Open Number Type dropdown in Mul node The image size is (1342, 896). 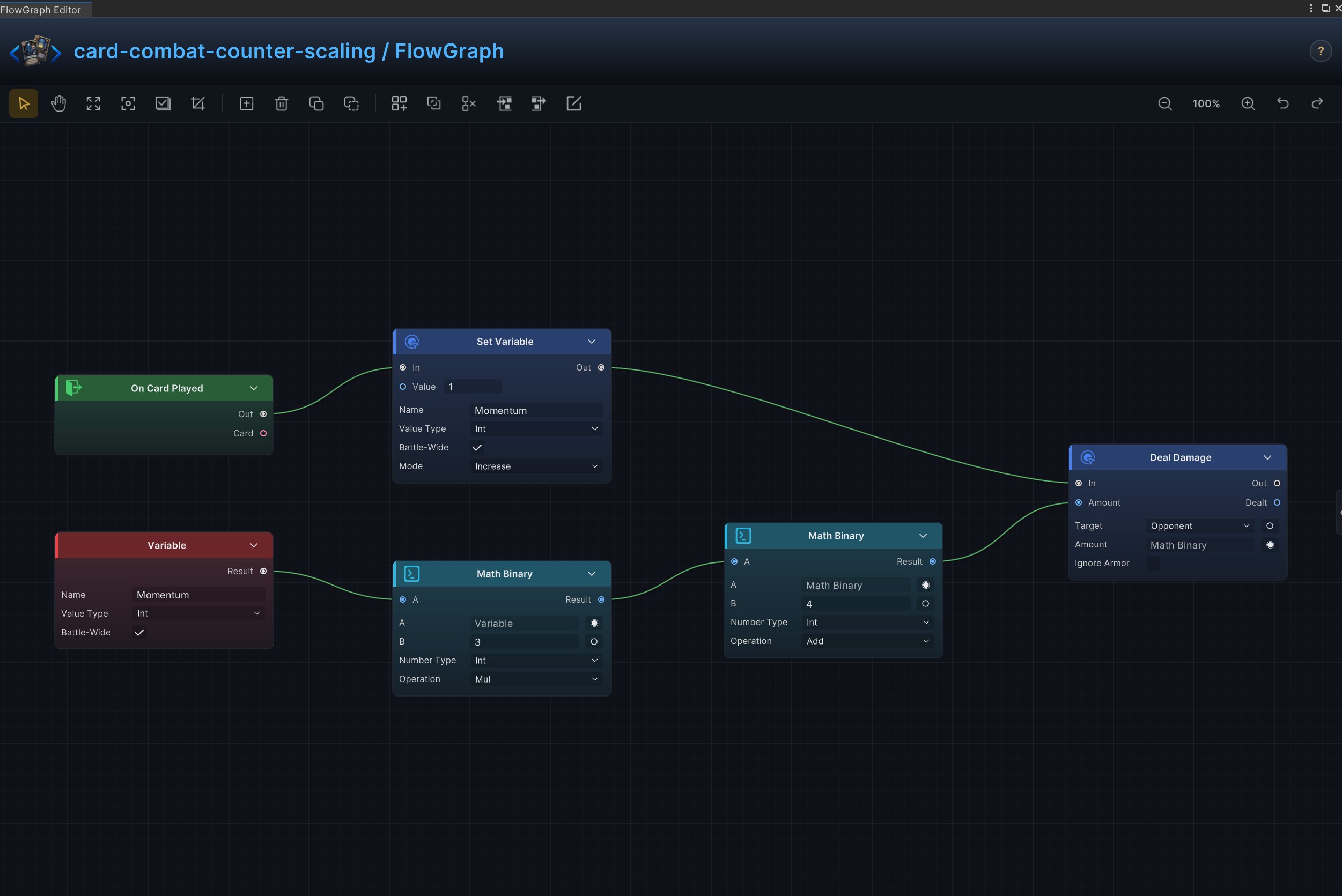(x=537, y=661)
